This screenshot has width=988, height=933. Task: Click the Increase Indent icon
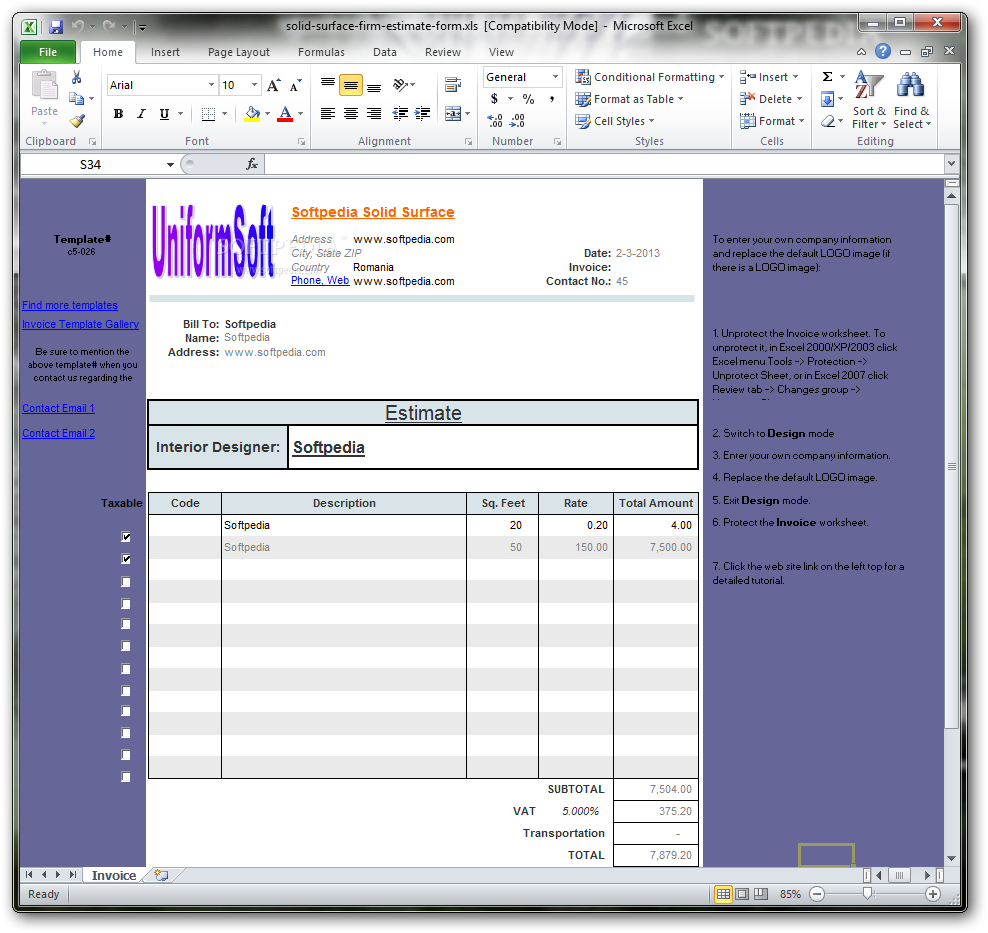click(422, 114)
